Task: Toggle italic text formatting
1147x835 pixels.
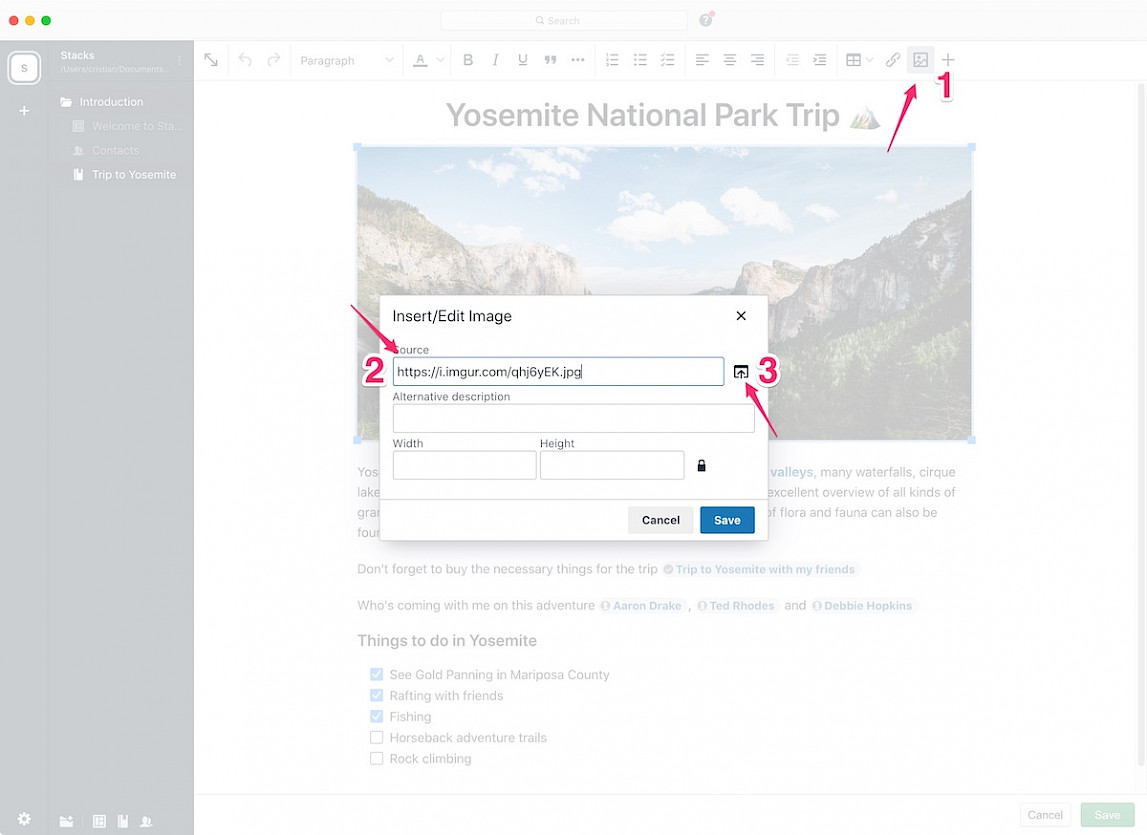Action: [495, 60]
